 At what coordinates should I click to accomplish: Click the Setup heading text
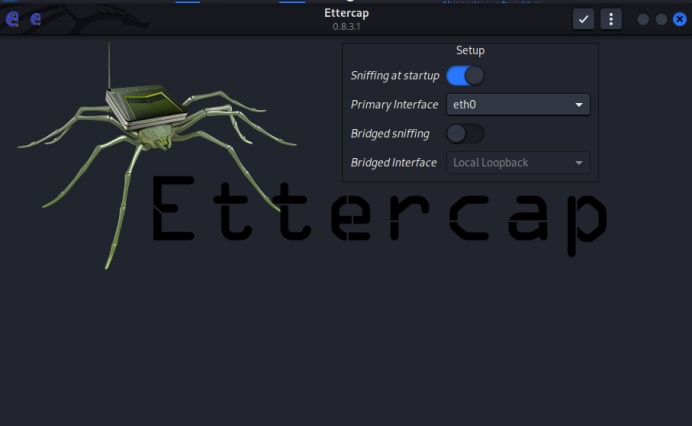tap(470, 50)
